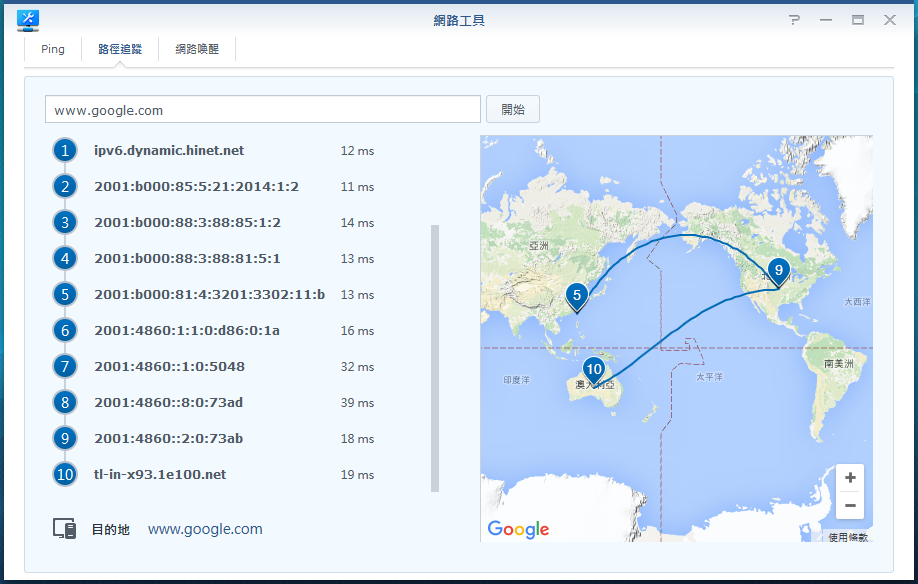Click hop 6 number badge

65,331
